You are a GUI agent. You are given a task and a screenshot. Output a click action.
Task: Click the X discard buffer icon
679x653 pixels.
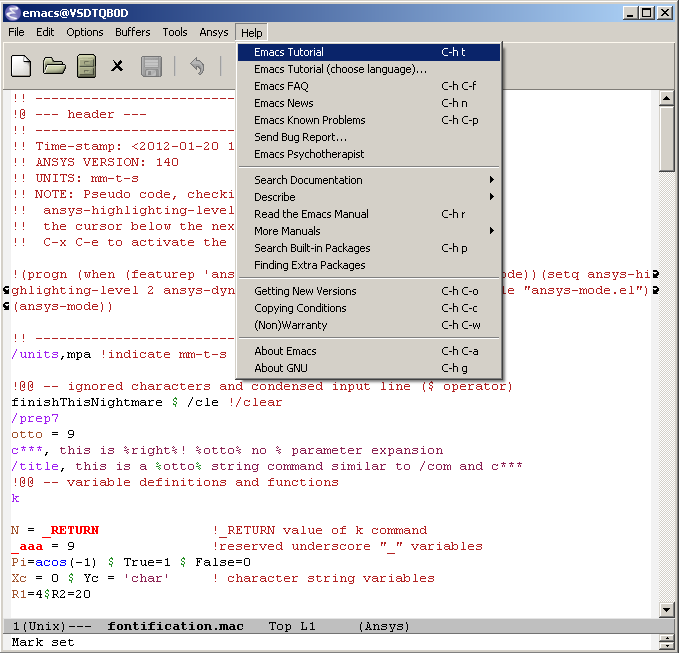(117, 66)
